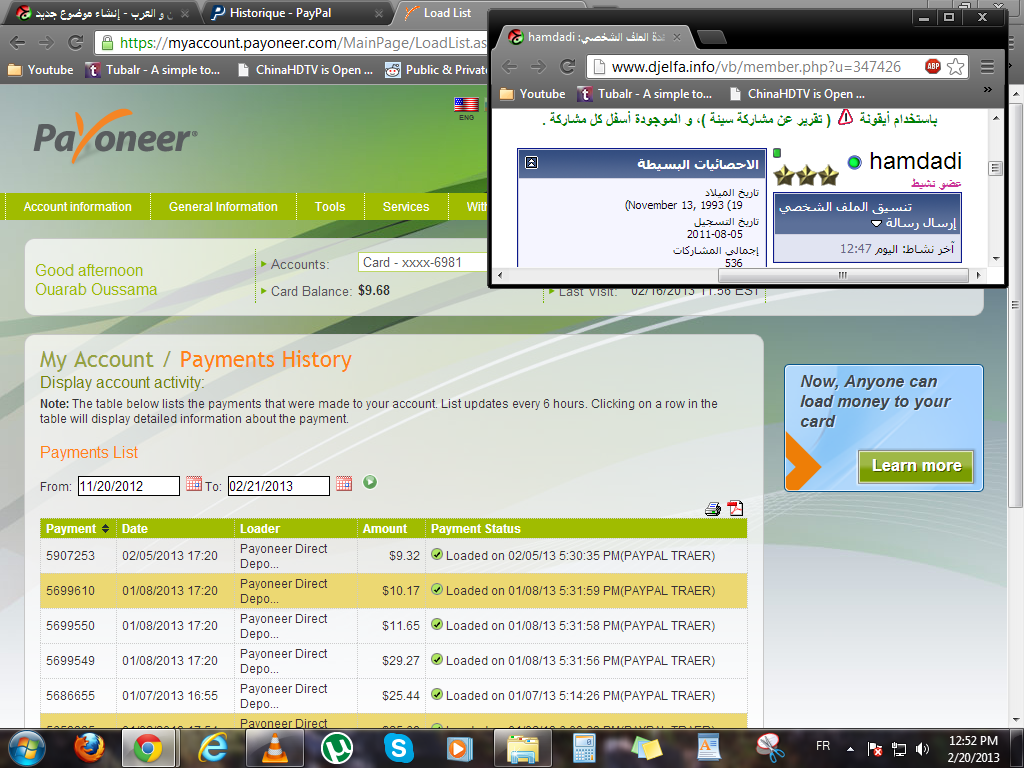
Task: Open the Tubalr bookmark in front window
Action: 645,93
